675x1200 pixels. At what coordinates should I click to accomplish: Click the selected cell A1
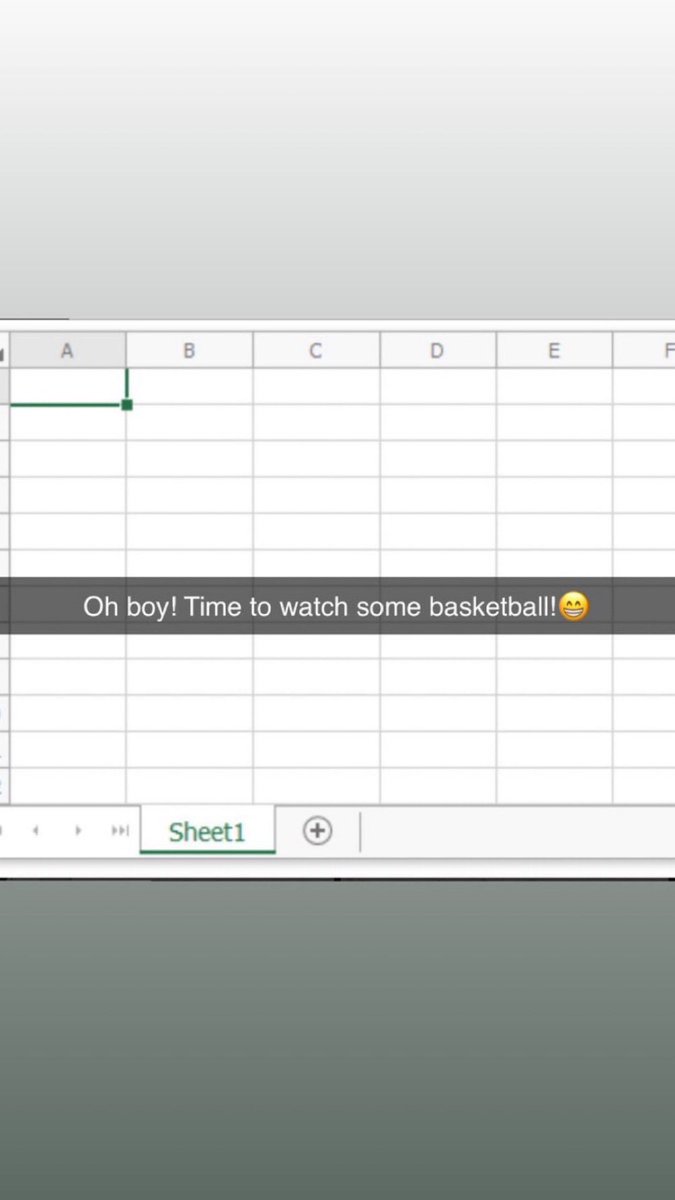[67, 386]
